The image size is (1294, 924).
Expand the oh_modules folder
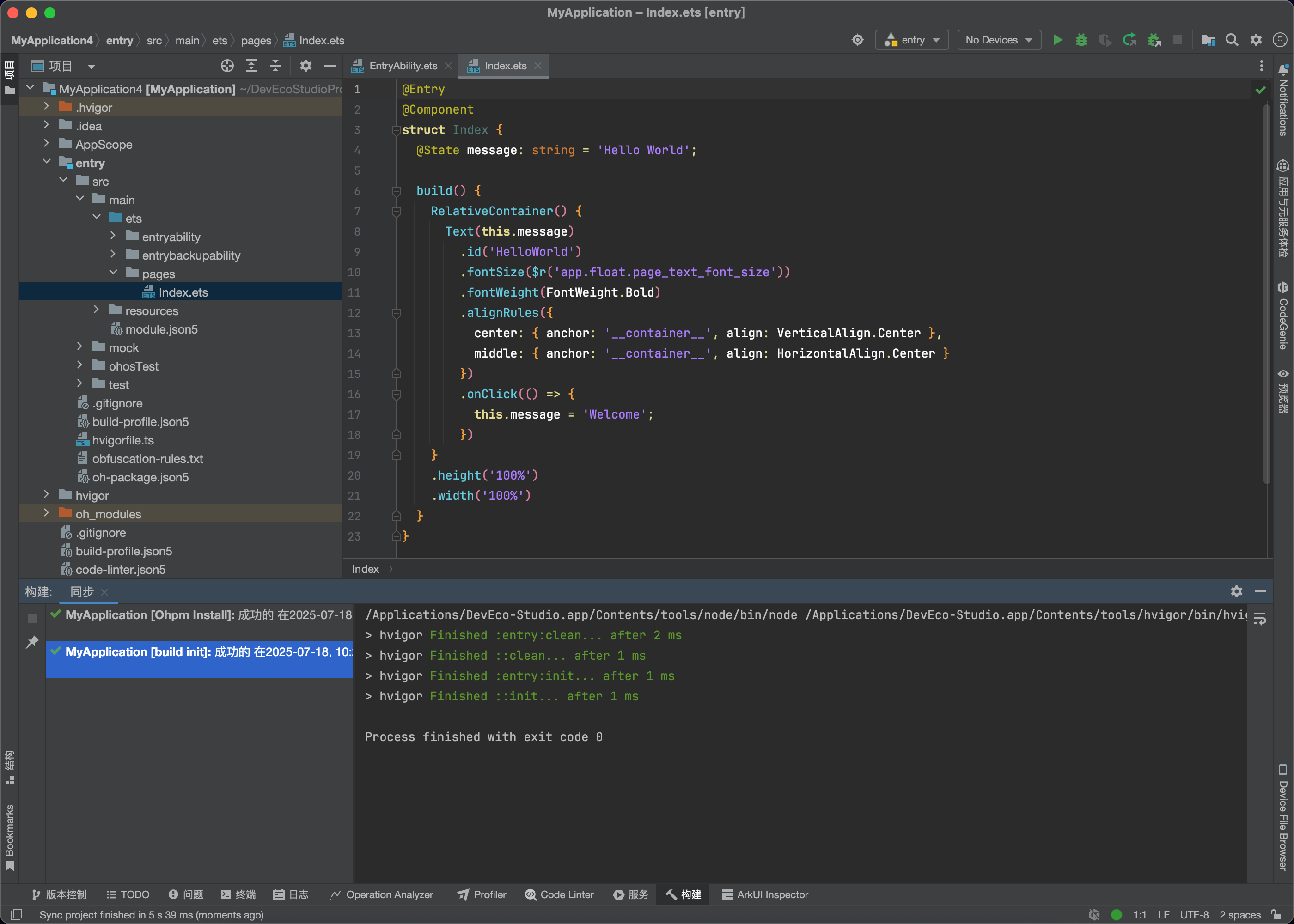point(47,514)
